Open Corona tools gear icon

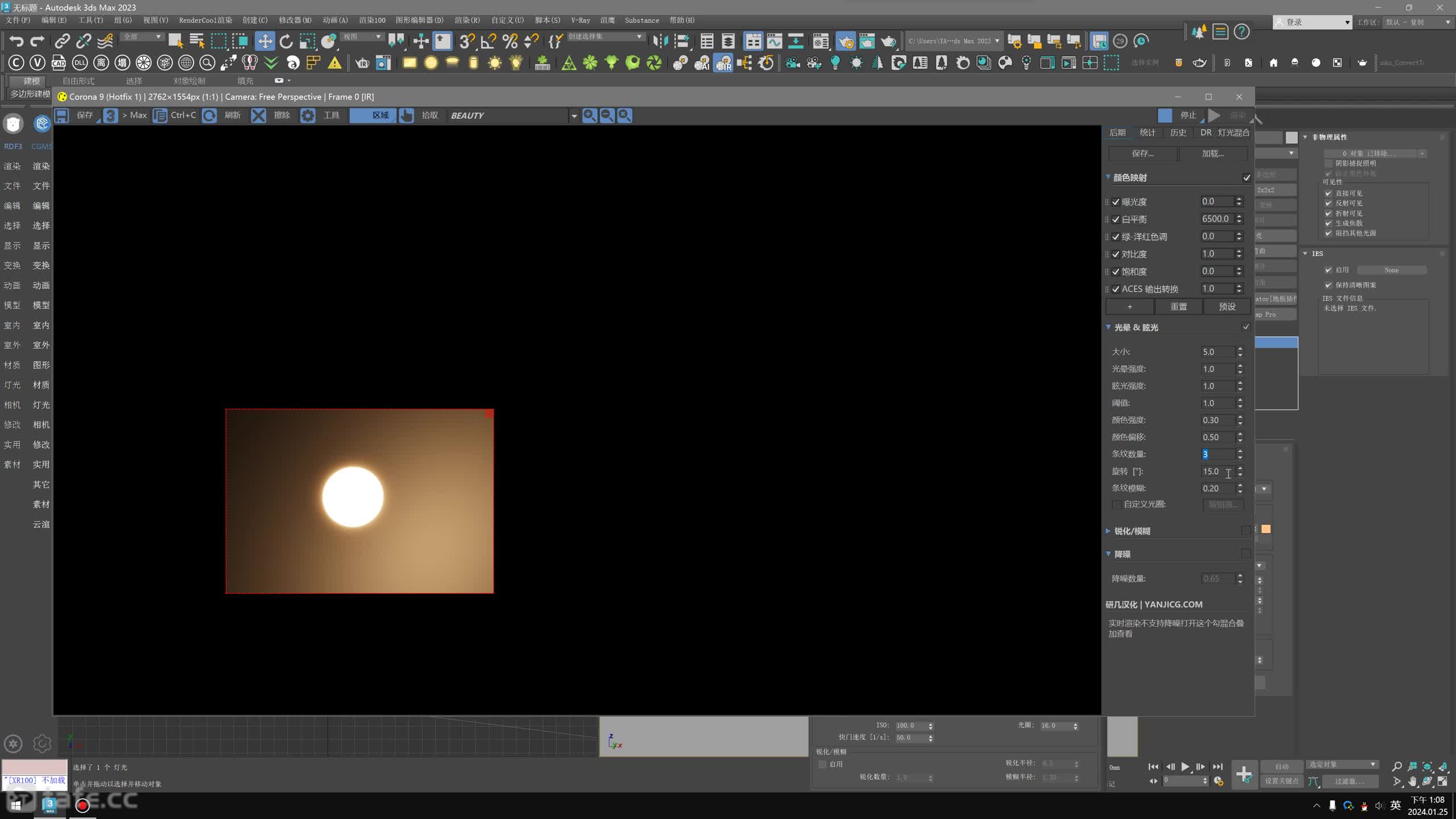point(308,115)
